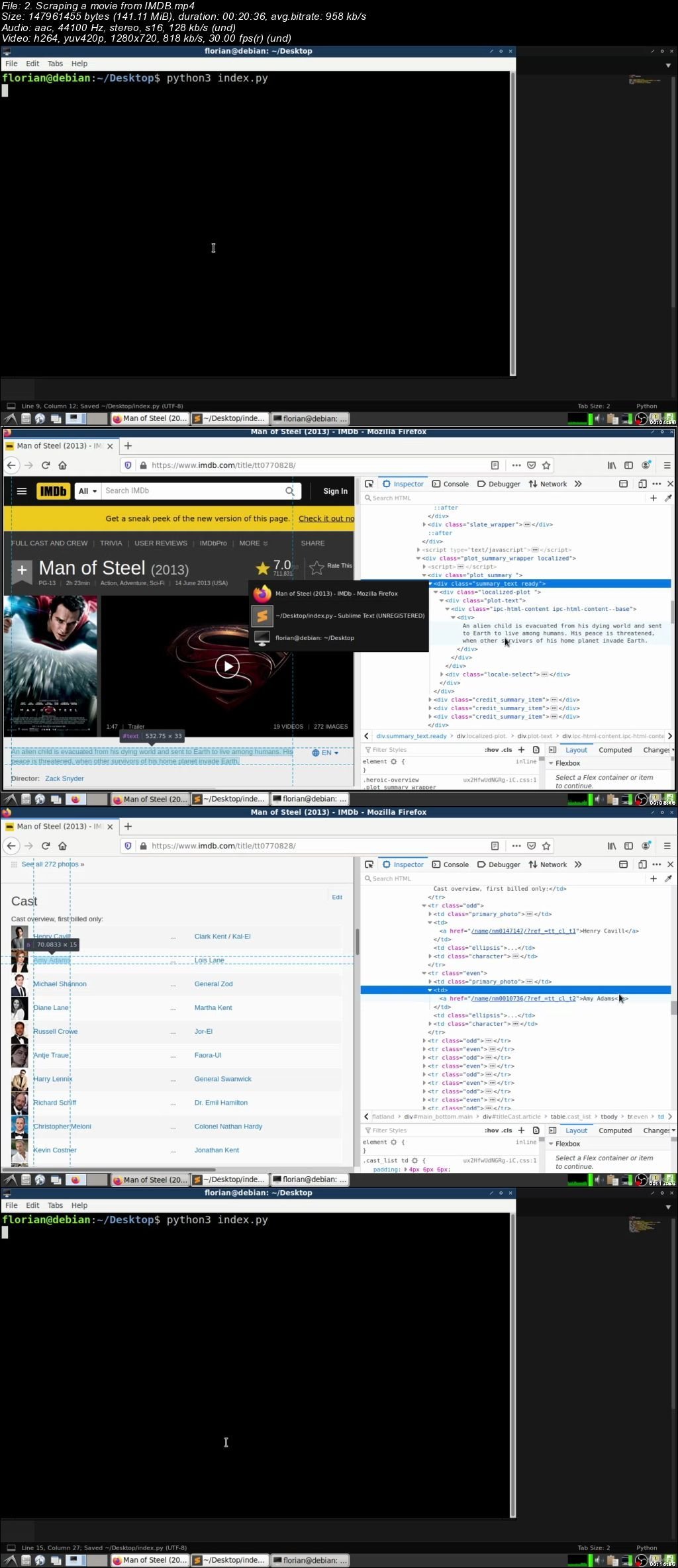Collapse the highlighted td node containing Amy Adams
Viewport: 678px width, 1568px height.
point(430,990)
